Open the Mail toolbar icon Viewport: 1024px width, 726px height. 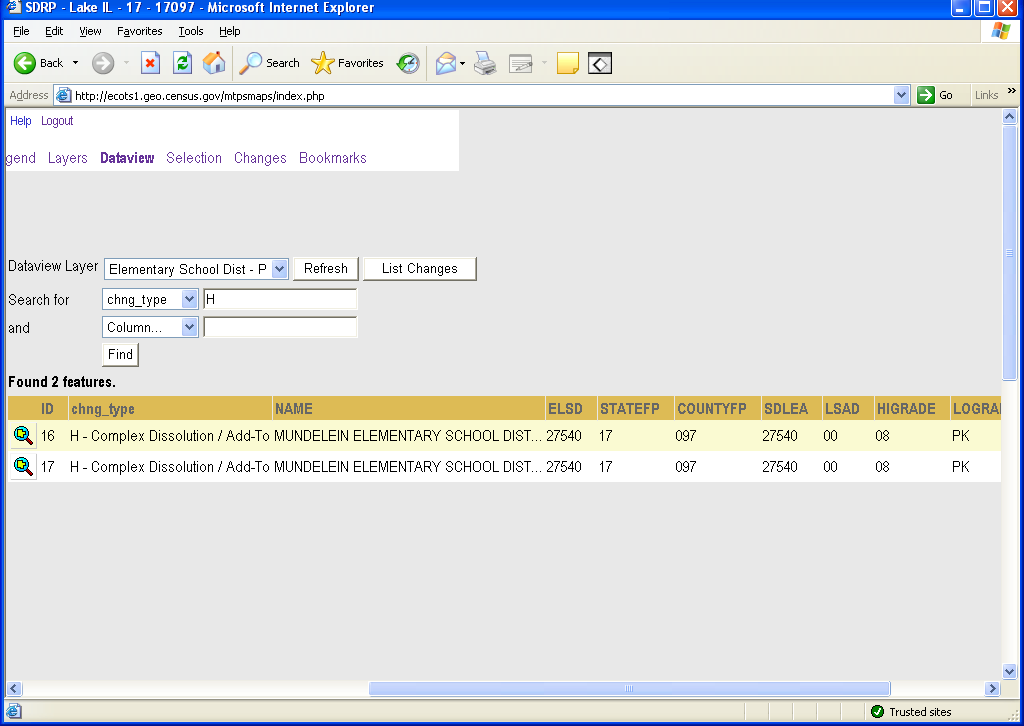(446, 63)
